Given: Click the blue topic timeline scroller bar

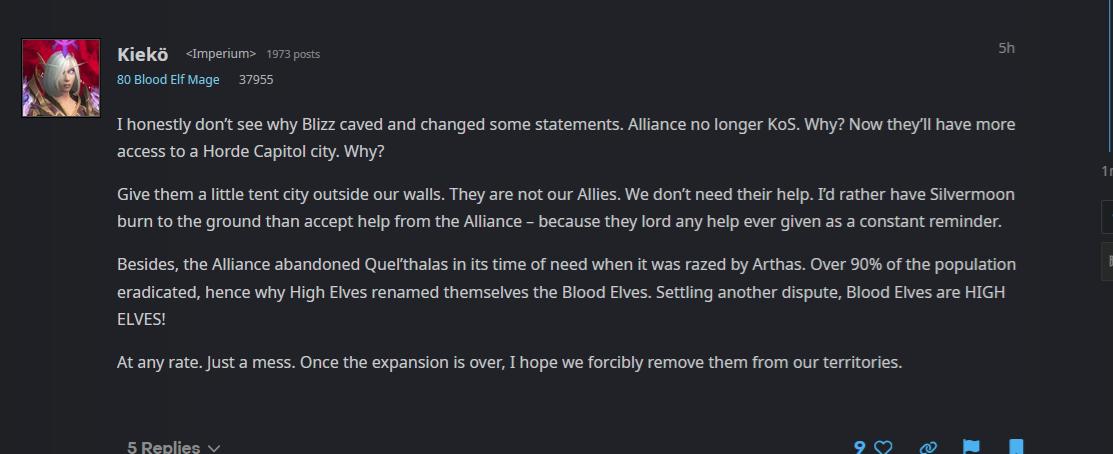Looking at the screenshot, I should [1111, 77].
